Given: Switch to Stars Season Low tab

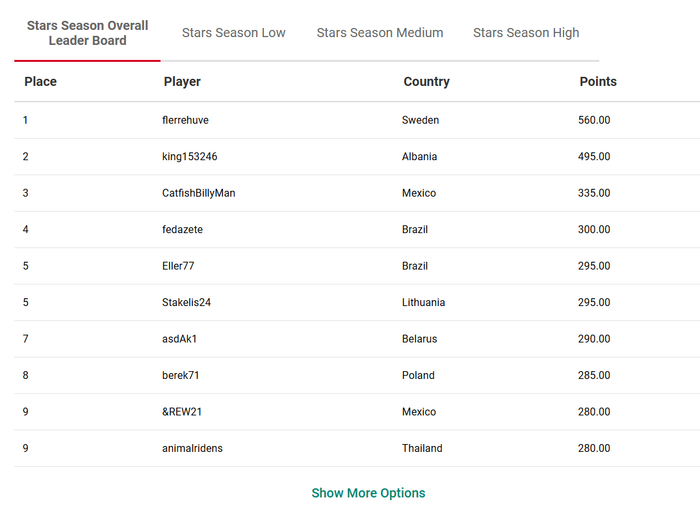Looking at the screenshot, I should (x=234, y=33).
